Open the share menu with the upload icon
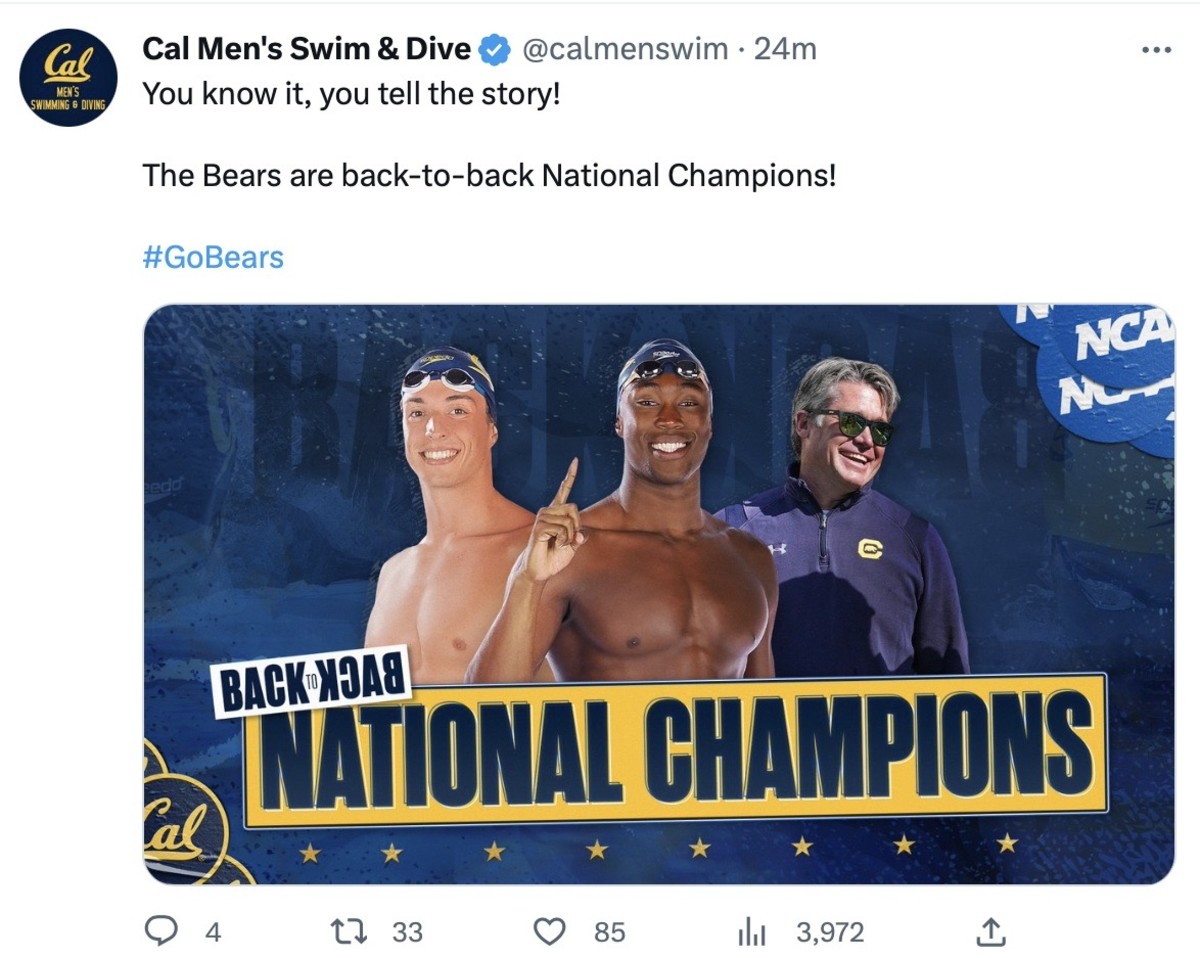Screen dimensions: 1200x958 (x=991, y=931)
